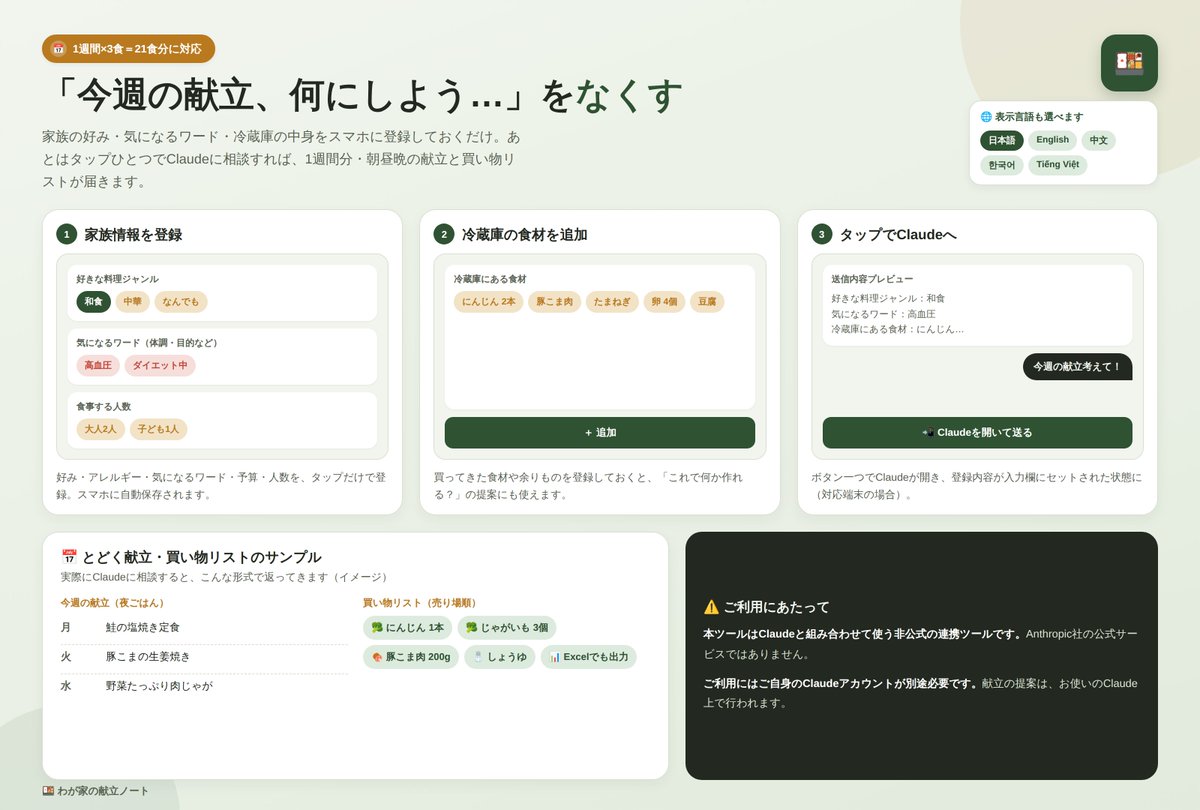Click the Excelでも出力 chip
This screenshot has height=810, width=1200.
[x=588, y=657]
